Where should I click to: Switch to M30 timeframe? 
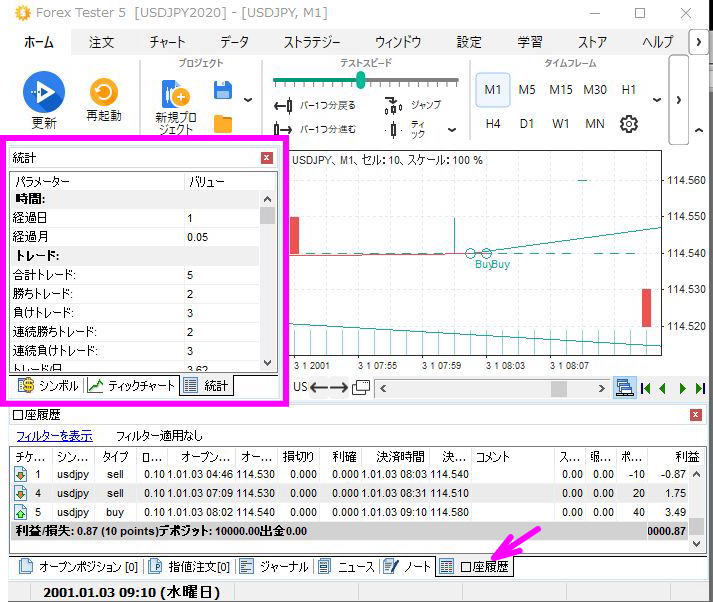pos(595,90)
